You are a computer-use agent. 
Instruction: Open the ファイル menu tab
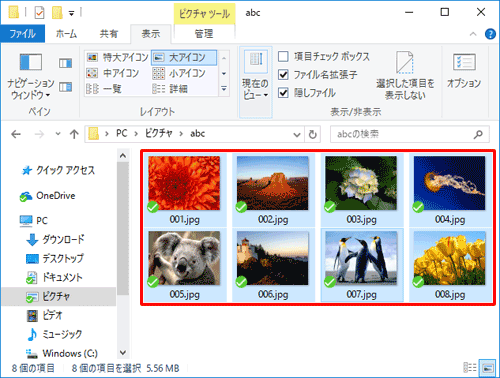(22, 34)
